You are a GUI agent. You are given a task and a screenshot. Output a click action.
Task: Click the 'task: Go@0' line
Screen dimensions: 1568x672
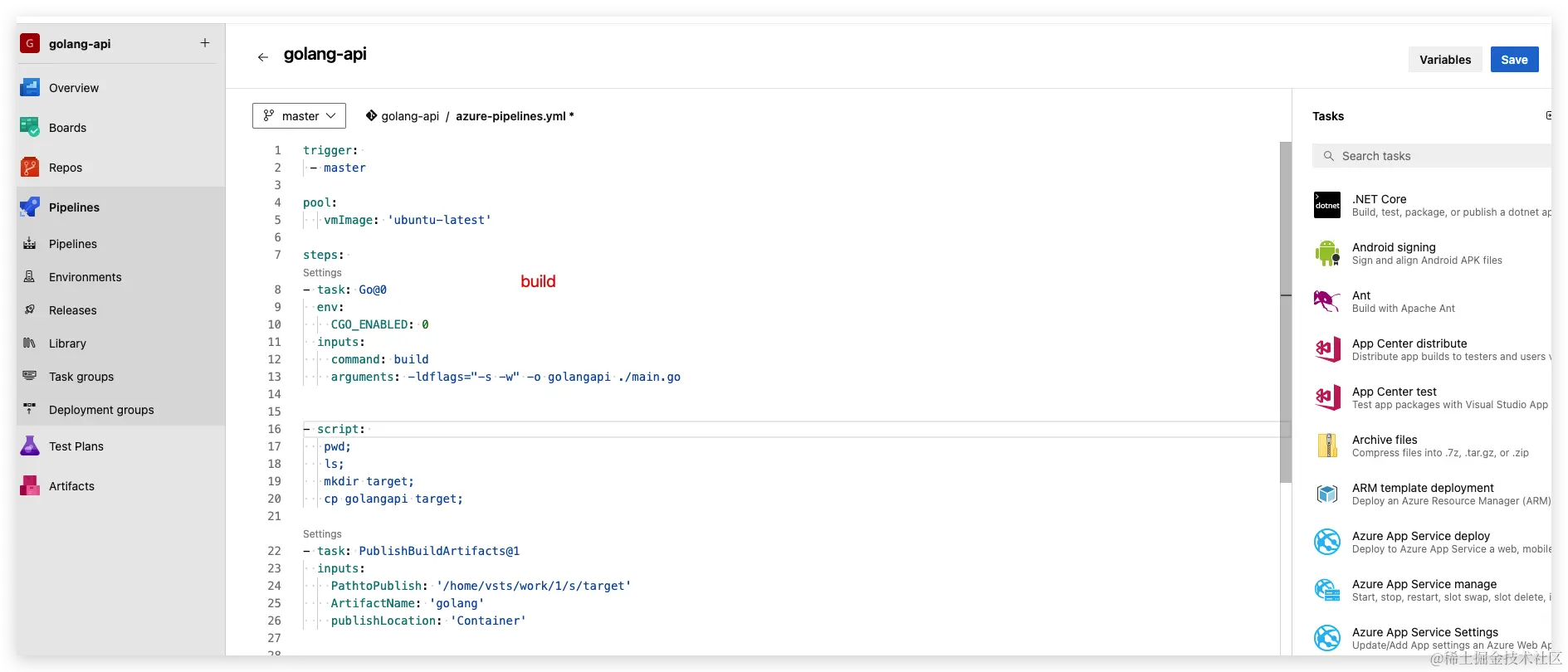pyautogui.click(x=344, y=290)
